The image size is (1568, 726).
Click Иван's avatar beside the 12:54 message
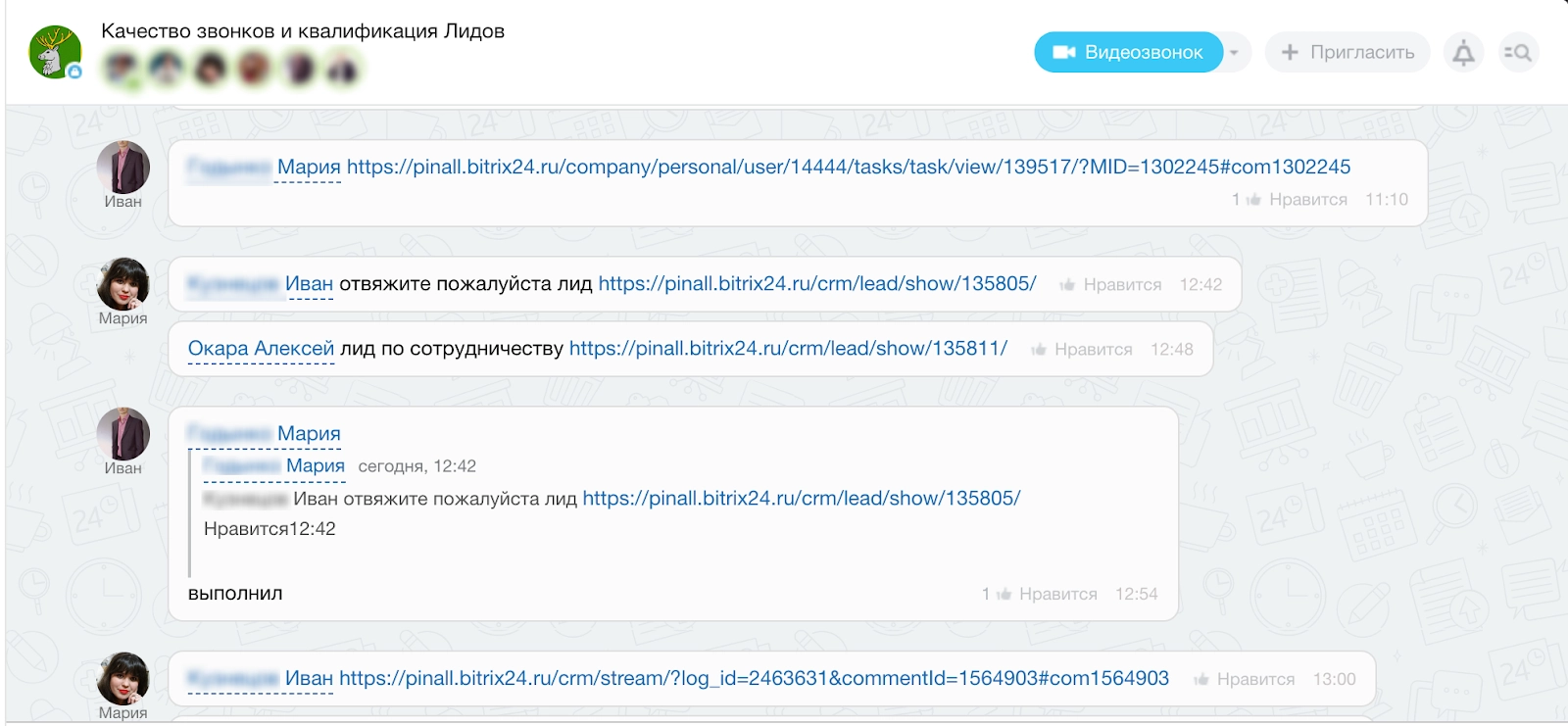[123, 434]
